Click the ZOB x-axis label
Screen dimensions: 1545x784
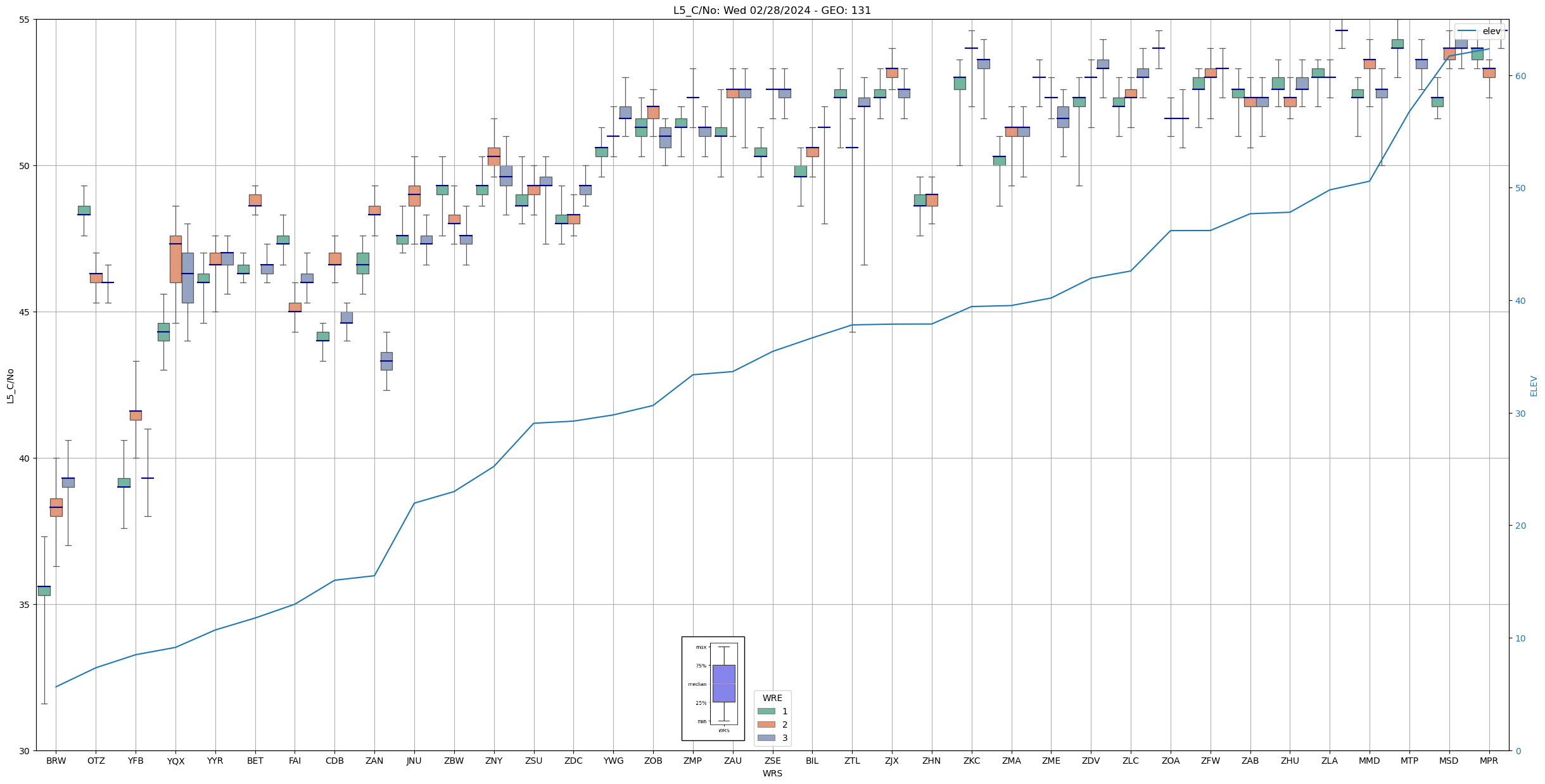coord(653,761)
